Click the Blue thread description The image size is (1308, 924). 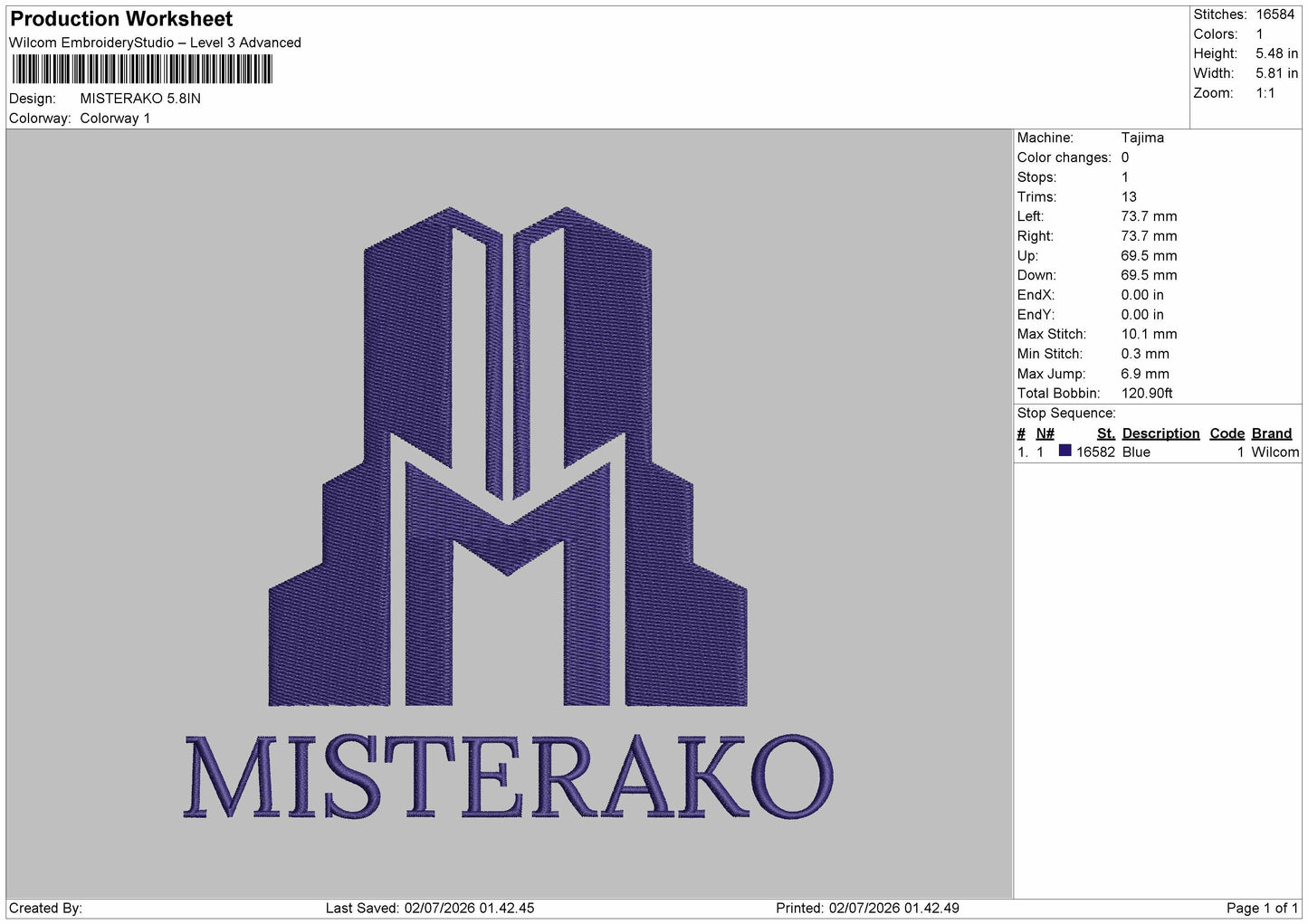1136,452
